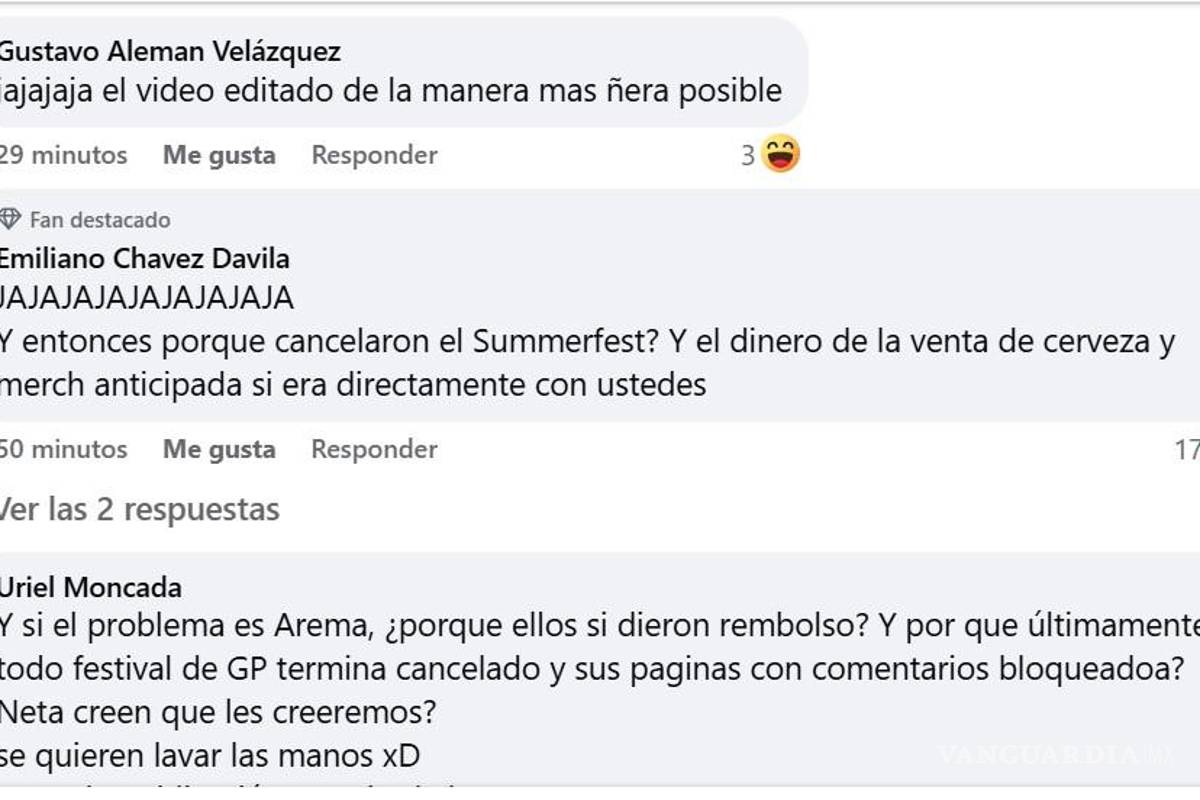
Task: Like Emiliano's comment with Me gusta
Action: coord(219,449)
